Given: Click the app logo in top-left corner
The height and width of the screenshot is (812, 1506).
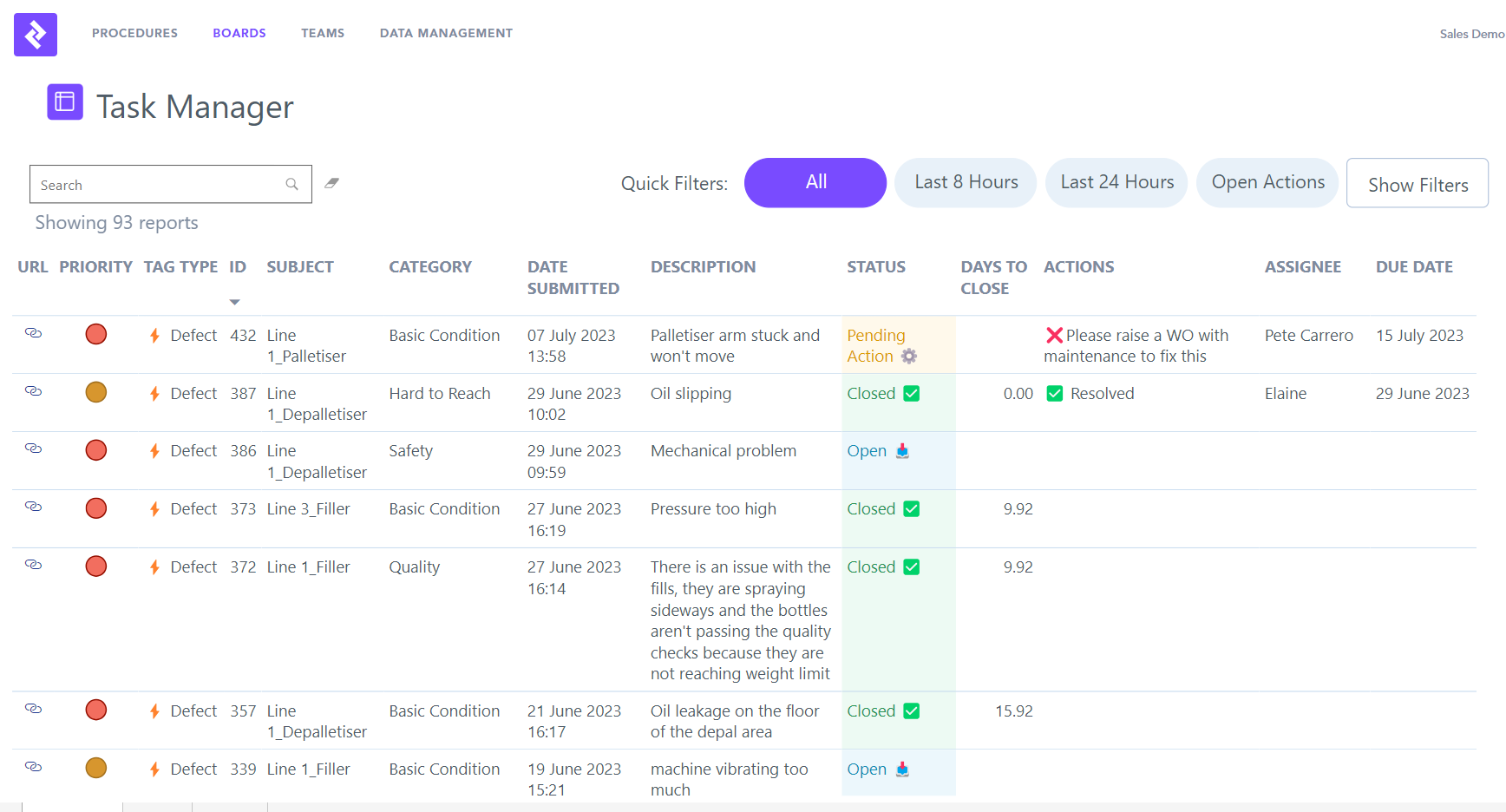Looking at the screenshot, I should [36, 35].
